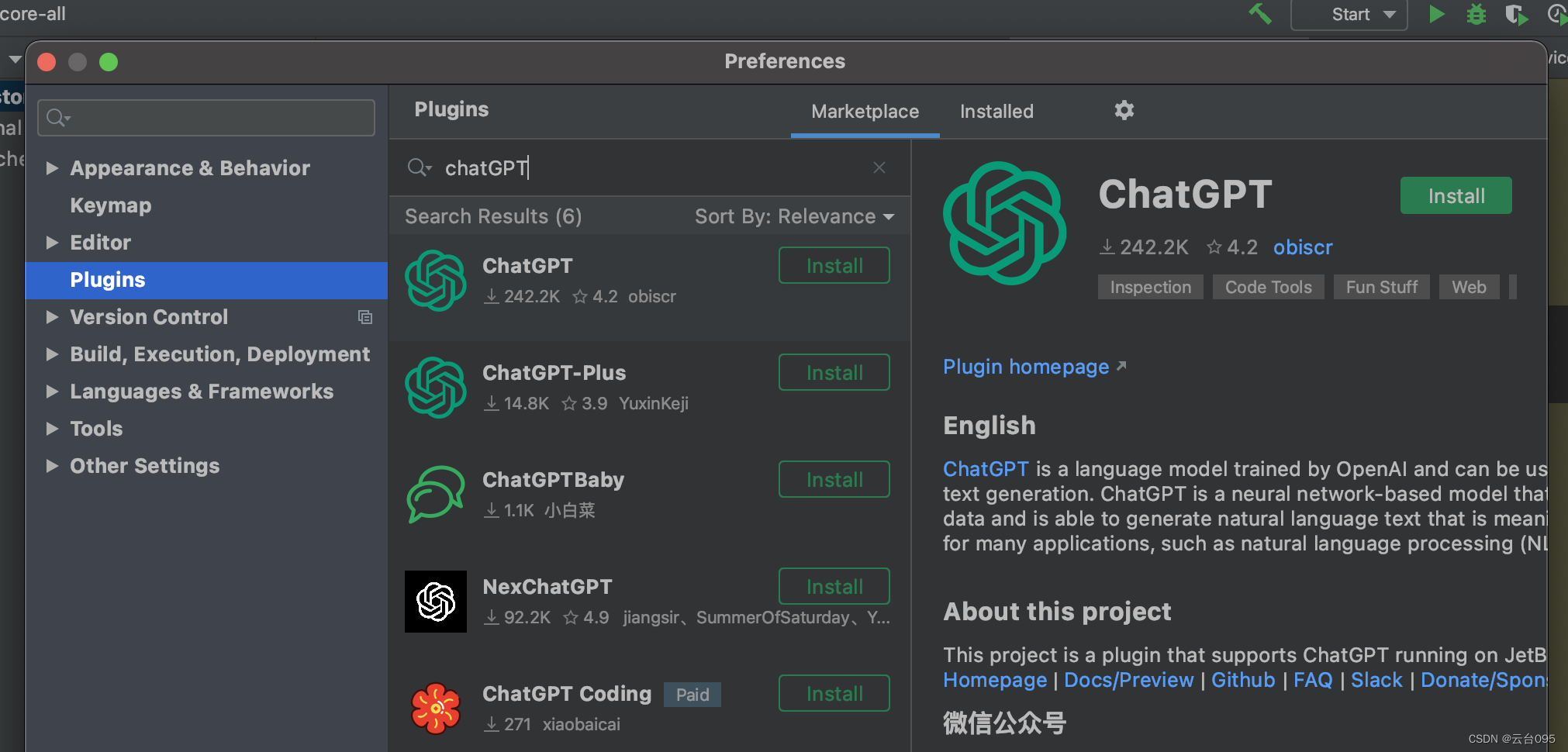The image size is (1568, 752).
Task: Expand Build, Execution, Deployment section
Action: [52, 354]
